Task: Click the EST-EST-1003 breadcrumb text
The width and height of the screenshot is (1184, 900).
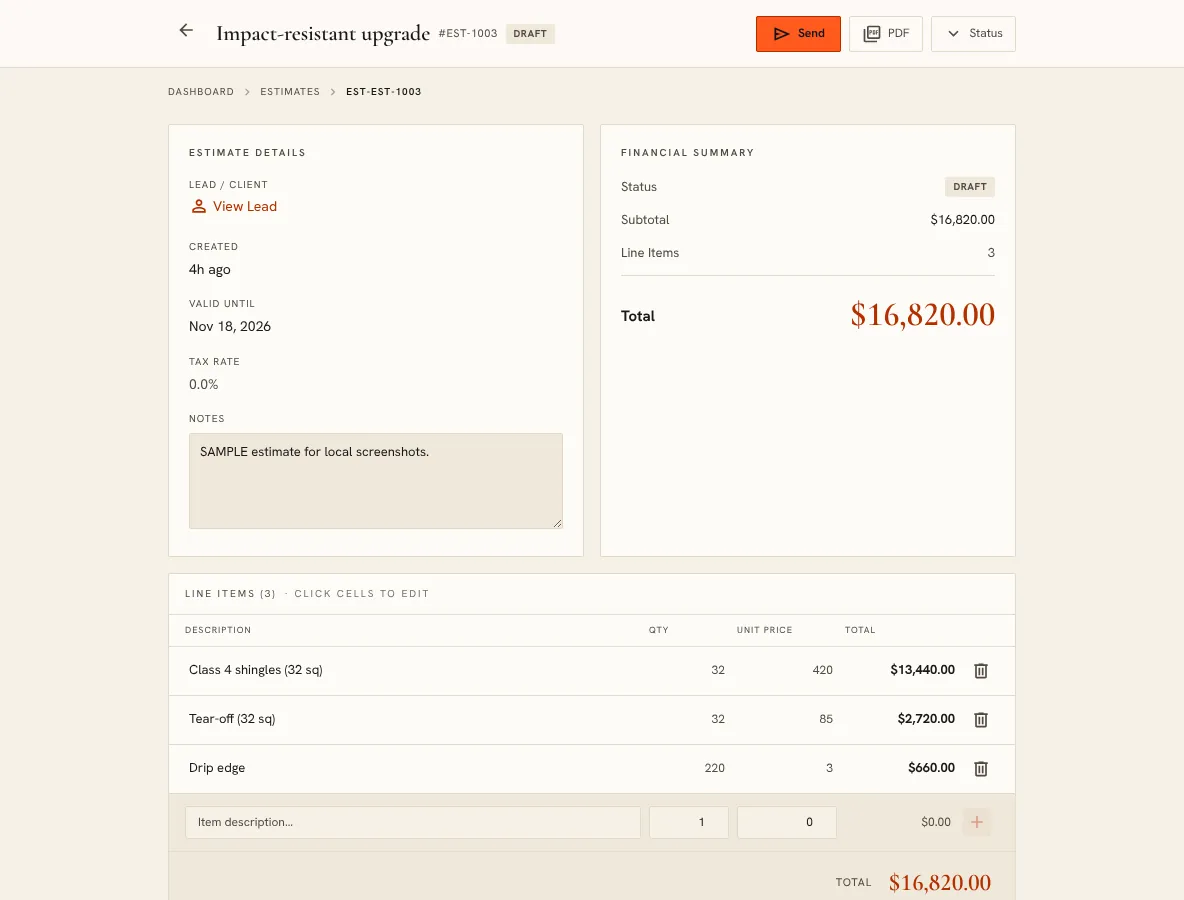Action: [x=384, y=91]
